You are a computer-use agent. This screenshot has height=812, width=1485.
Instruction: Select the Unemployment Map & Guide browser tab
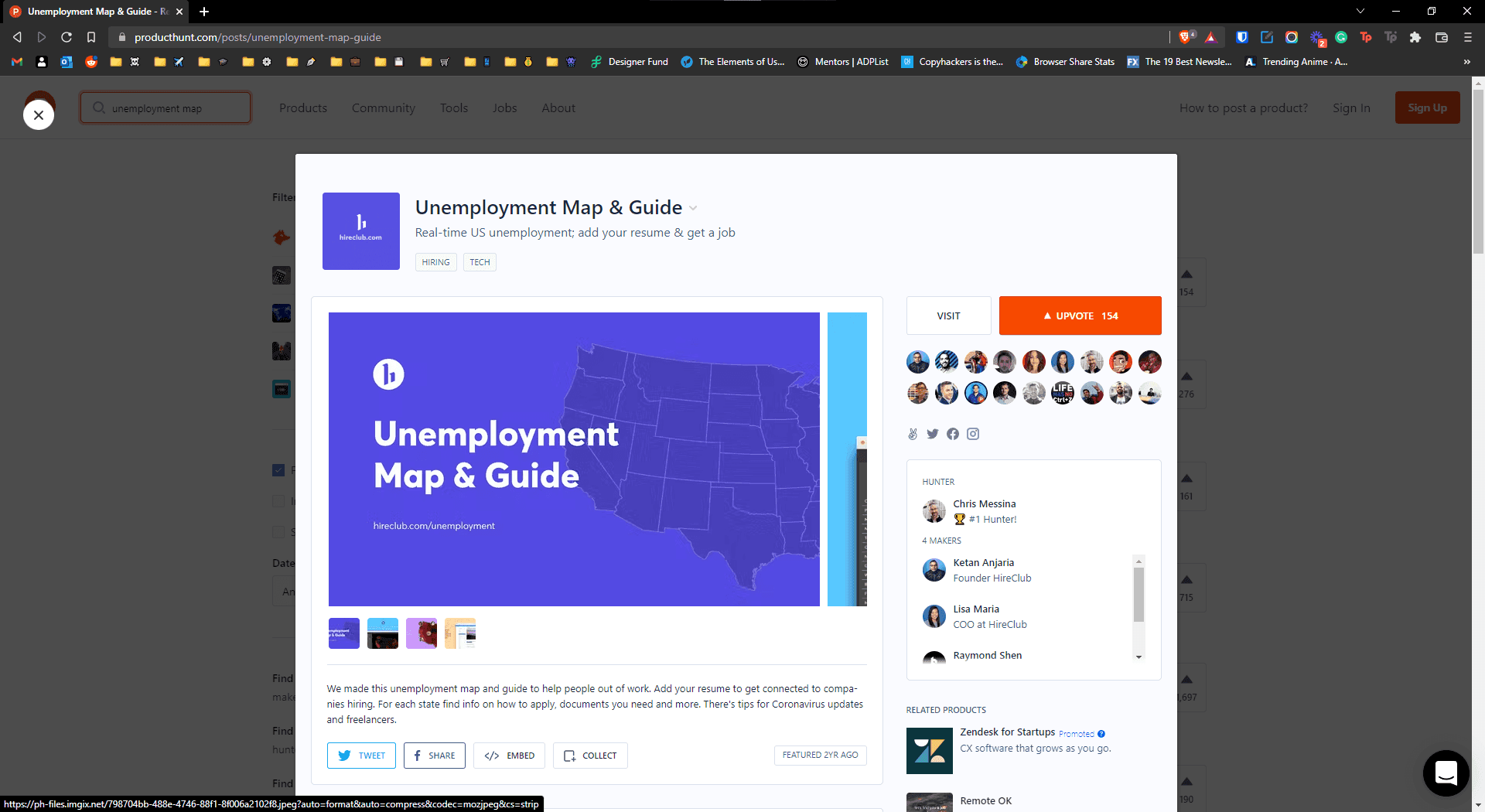(97, 12)
